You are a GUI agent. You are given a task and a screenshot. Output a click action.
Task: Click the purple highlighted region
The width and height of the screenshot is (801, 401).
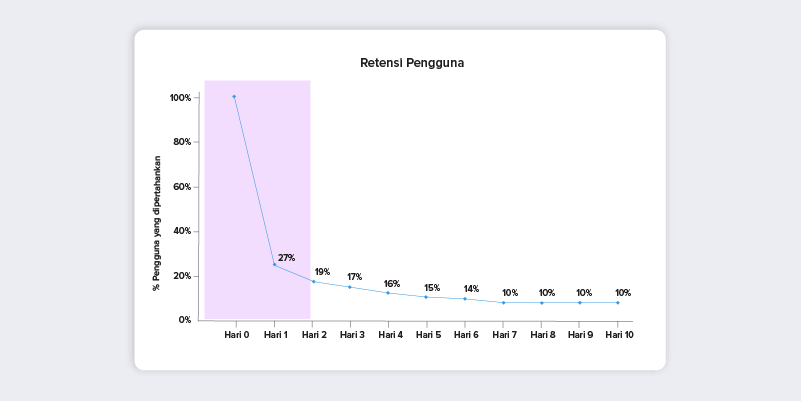[x=257, y=199]
